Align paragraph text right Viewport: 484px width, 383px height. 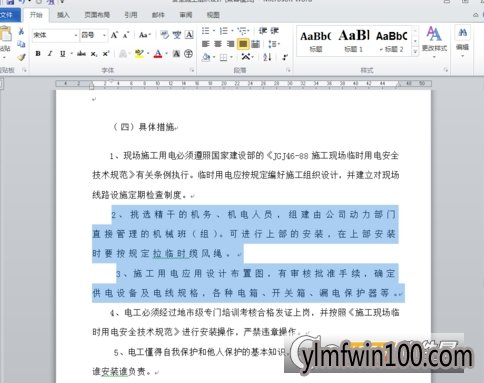tap(230, 44)
